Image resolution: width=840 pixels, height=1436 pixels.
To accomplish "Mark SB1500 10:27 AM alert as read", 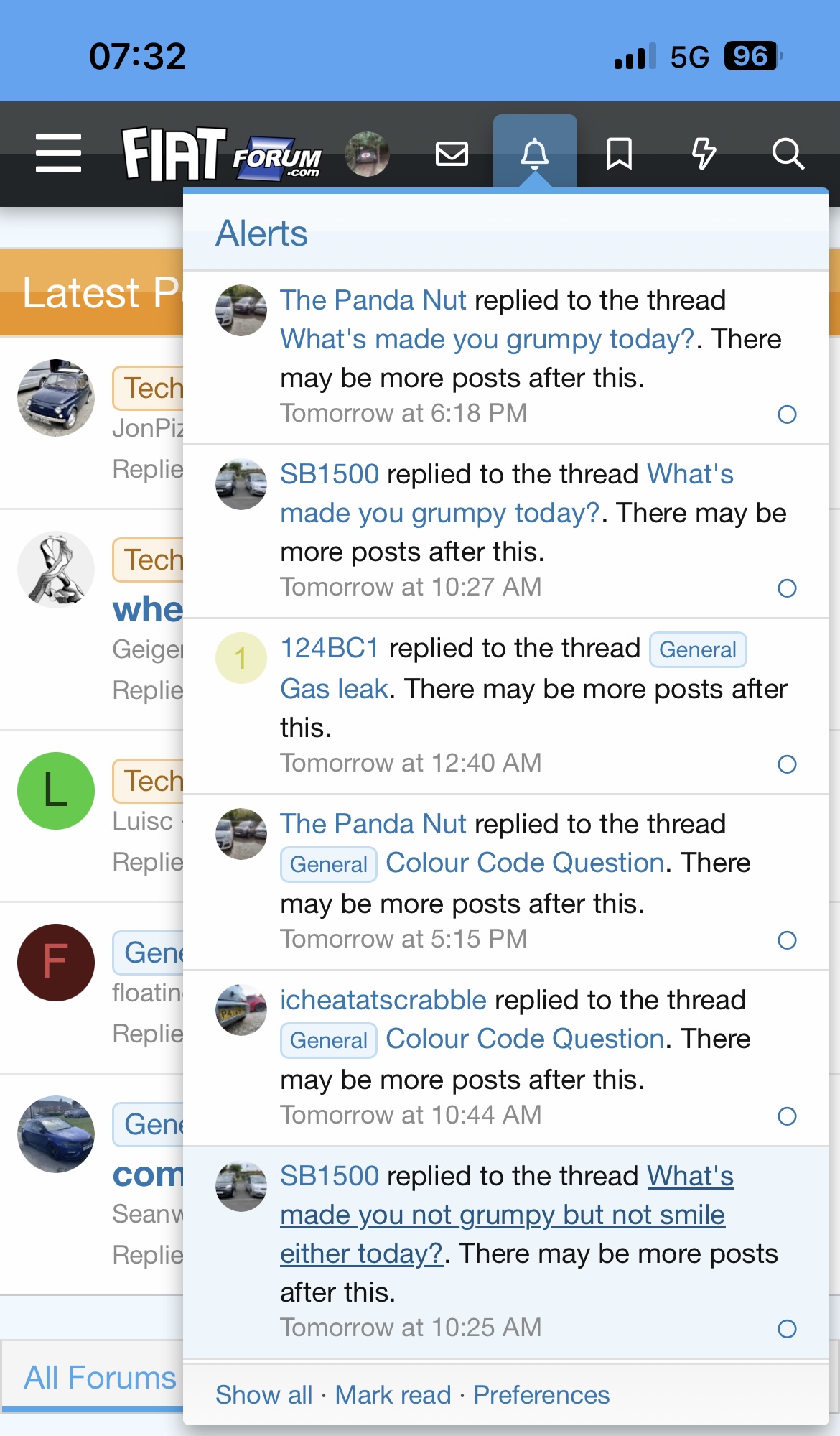I will (x=787, y=588).
